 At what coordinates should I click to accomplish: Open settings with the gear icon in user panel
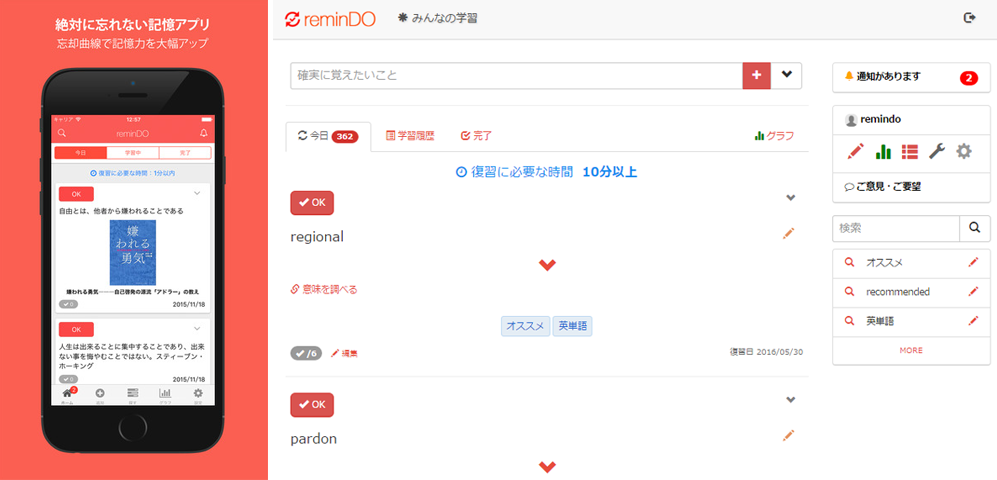964,151
